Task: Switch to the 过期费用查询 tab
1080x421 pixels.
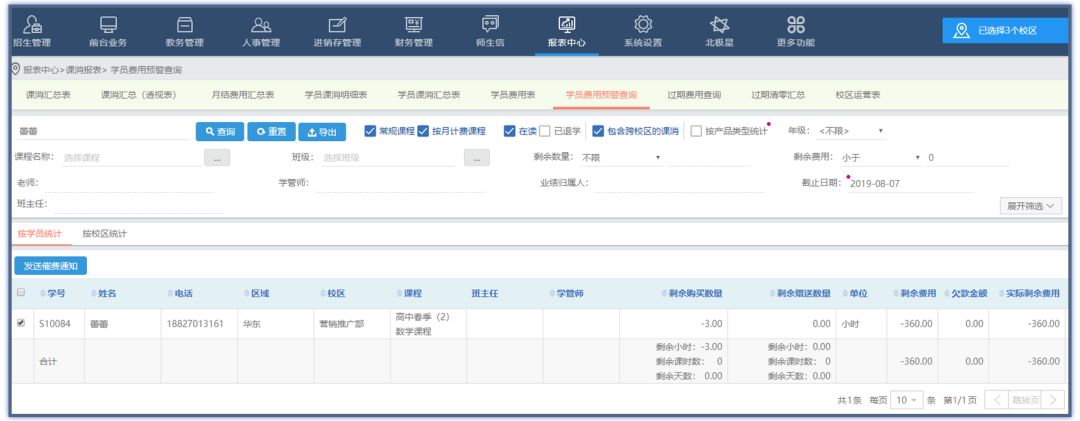Action: click(694, 95)
